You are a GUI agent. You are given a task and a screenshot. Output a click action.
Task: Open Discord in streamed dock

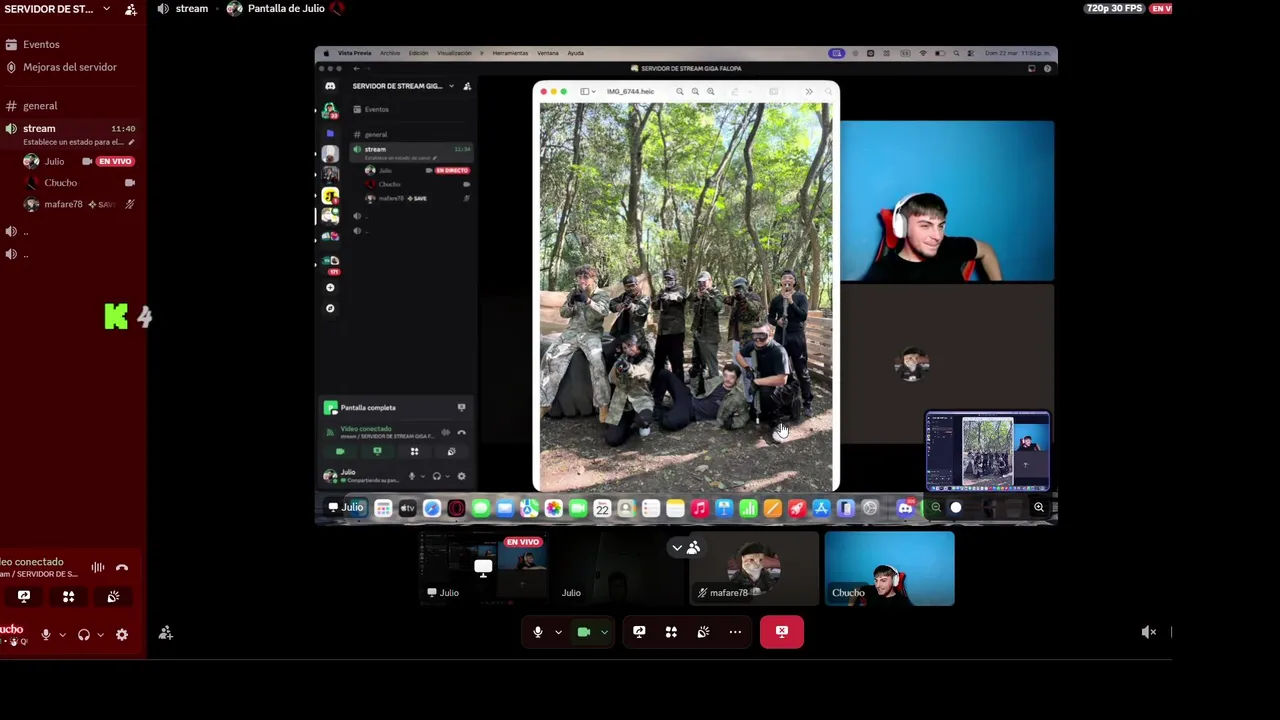[905, 509]
